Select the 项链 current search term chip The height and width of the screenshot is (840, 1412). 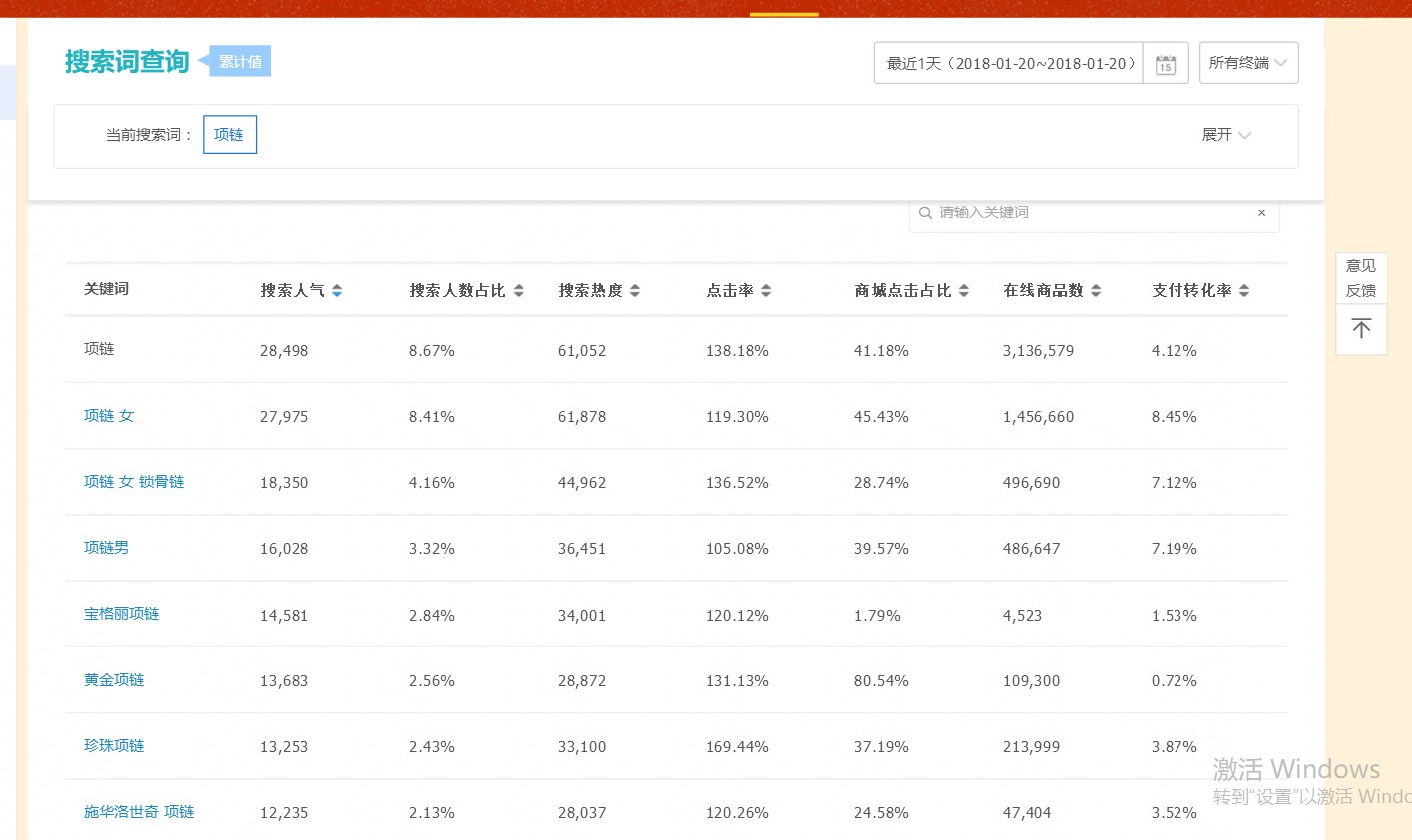click(x=230, y=134)
